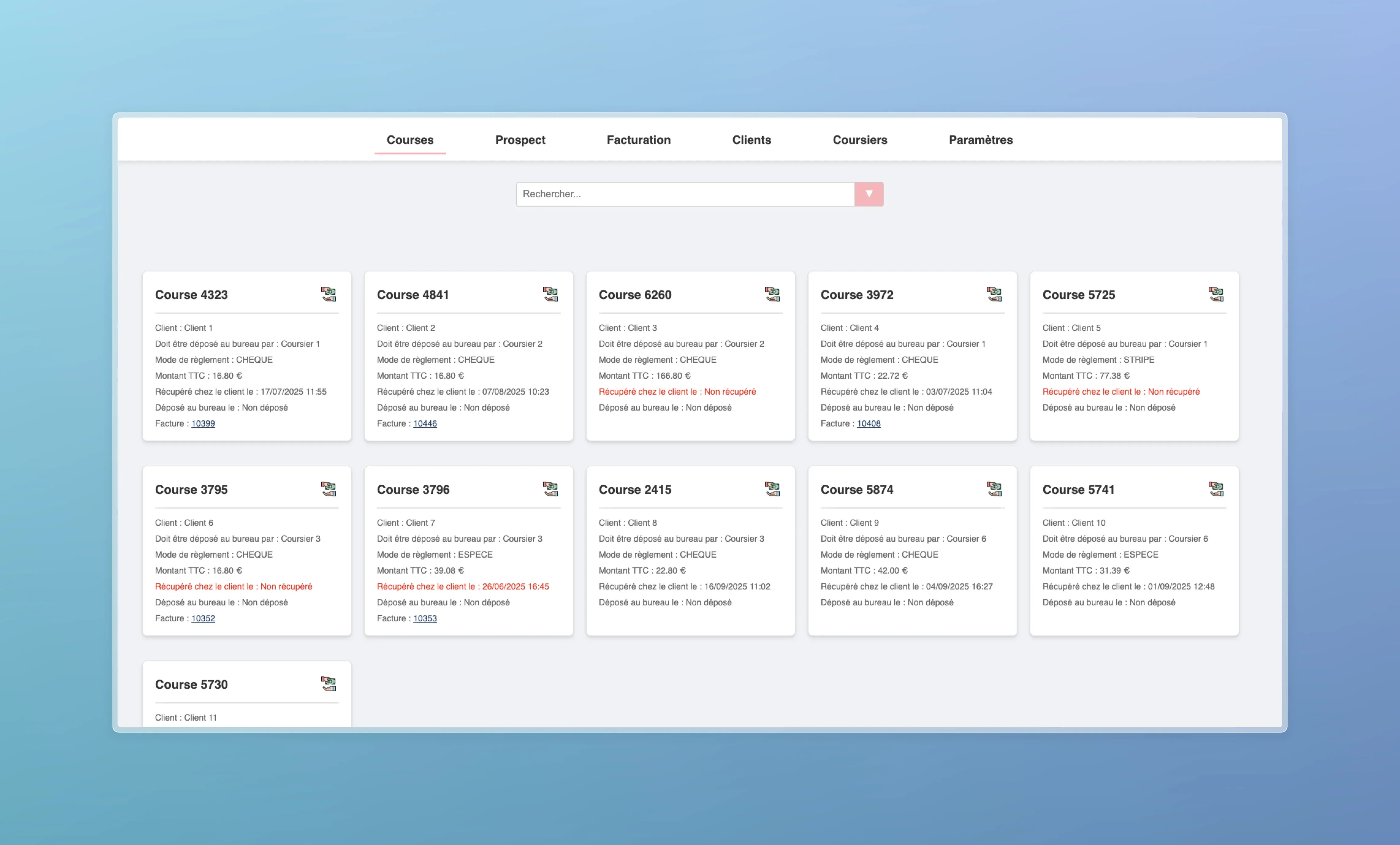Click payment icon on Course 4323 card
The width and height of the screenshot is (1400, 845).
click(x=329, y=294)
